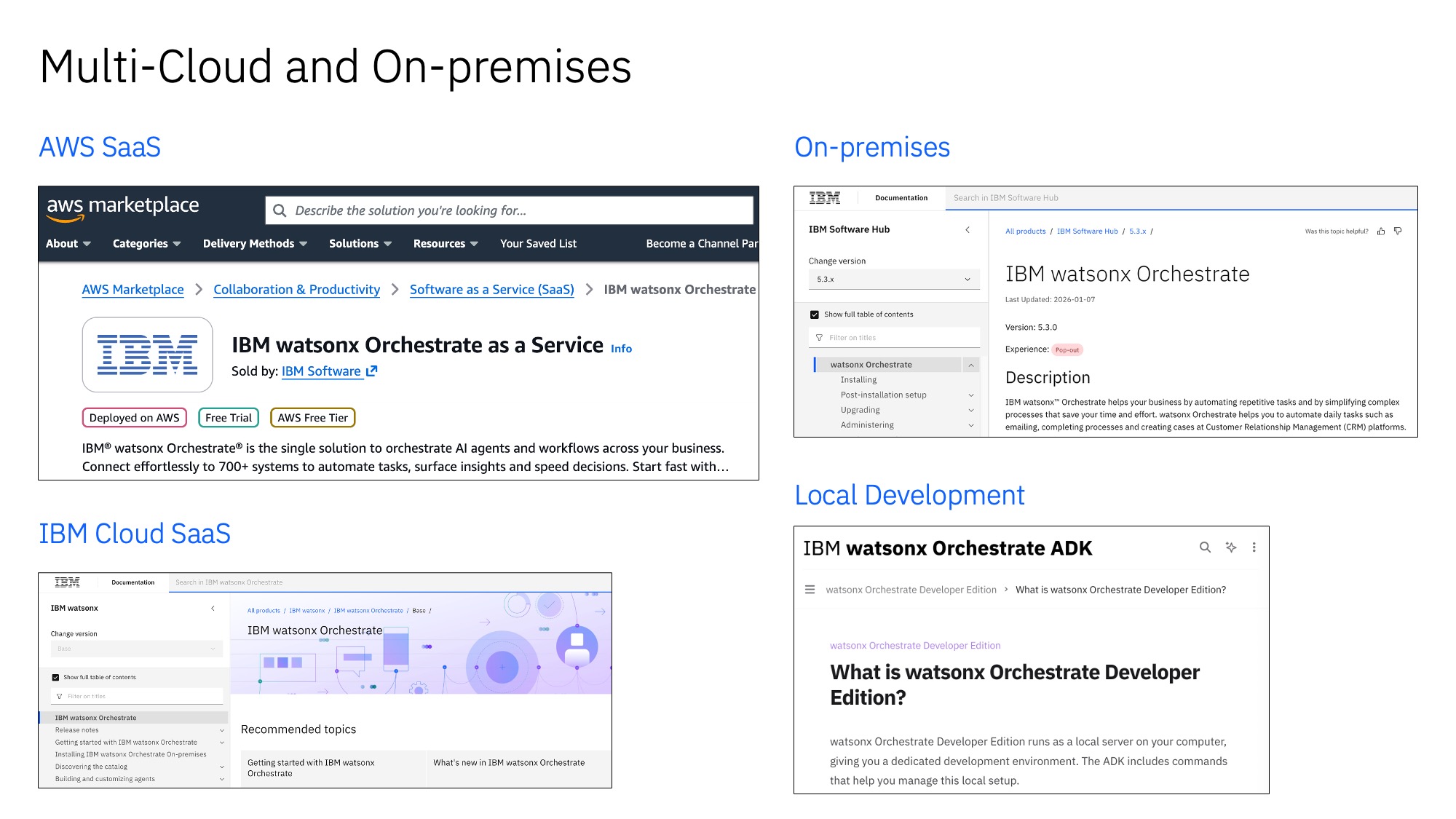Click the ADK search magnifier icon

point(1205,547)
